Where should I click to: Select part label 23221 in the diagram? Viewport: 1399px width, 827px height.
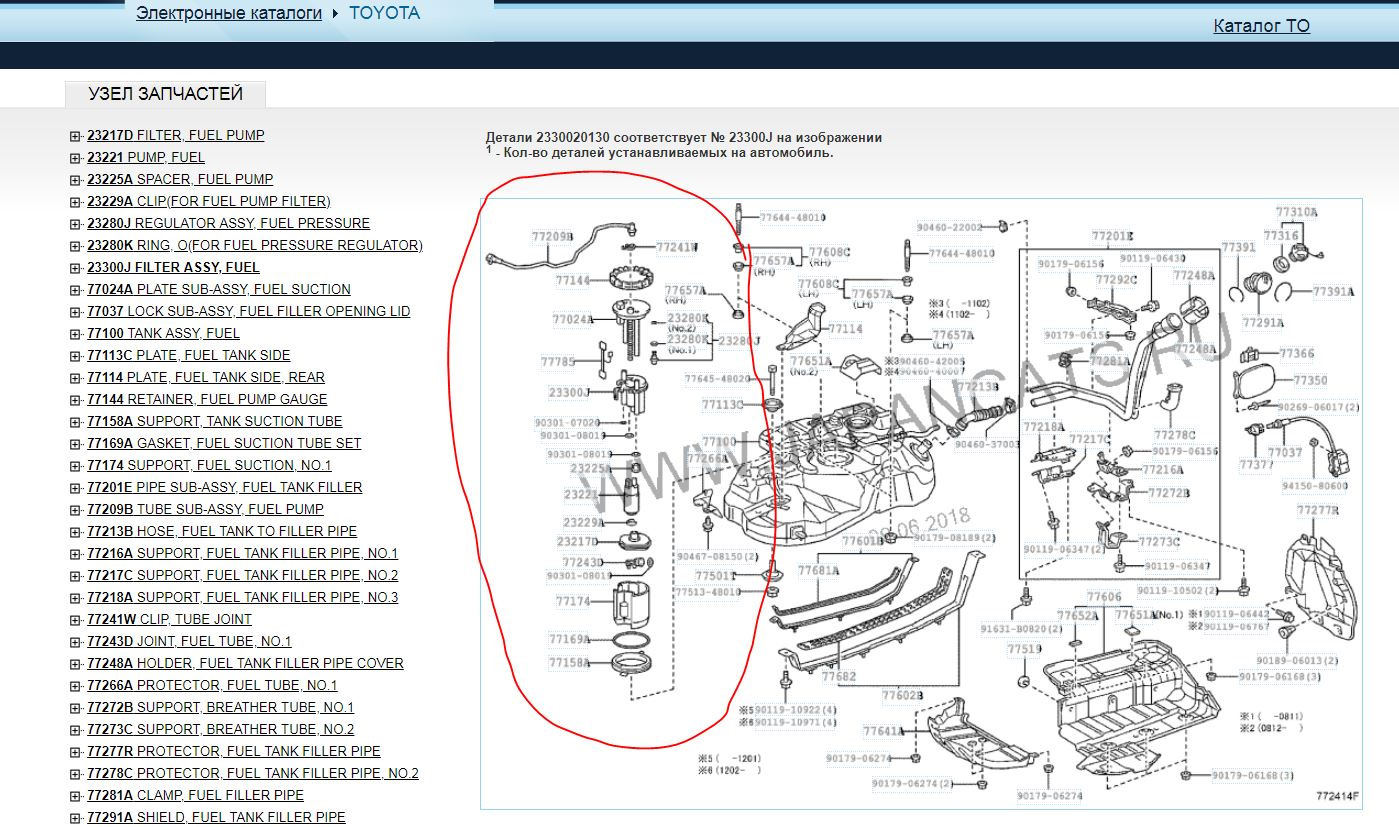(580, 495)
